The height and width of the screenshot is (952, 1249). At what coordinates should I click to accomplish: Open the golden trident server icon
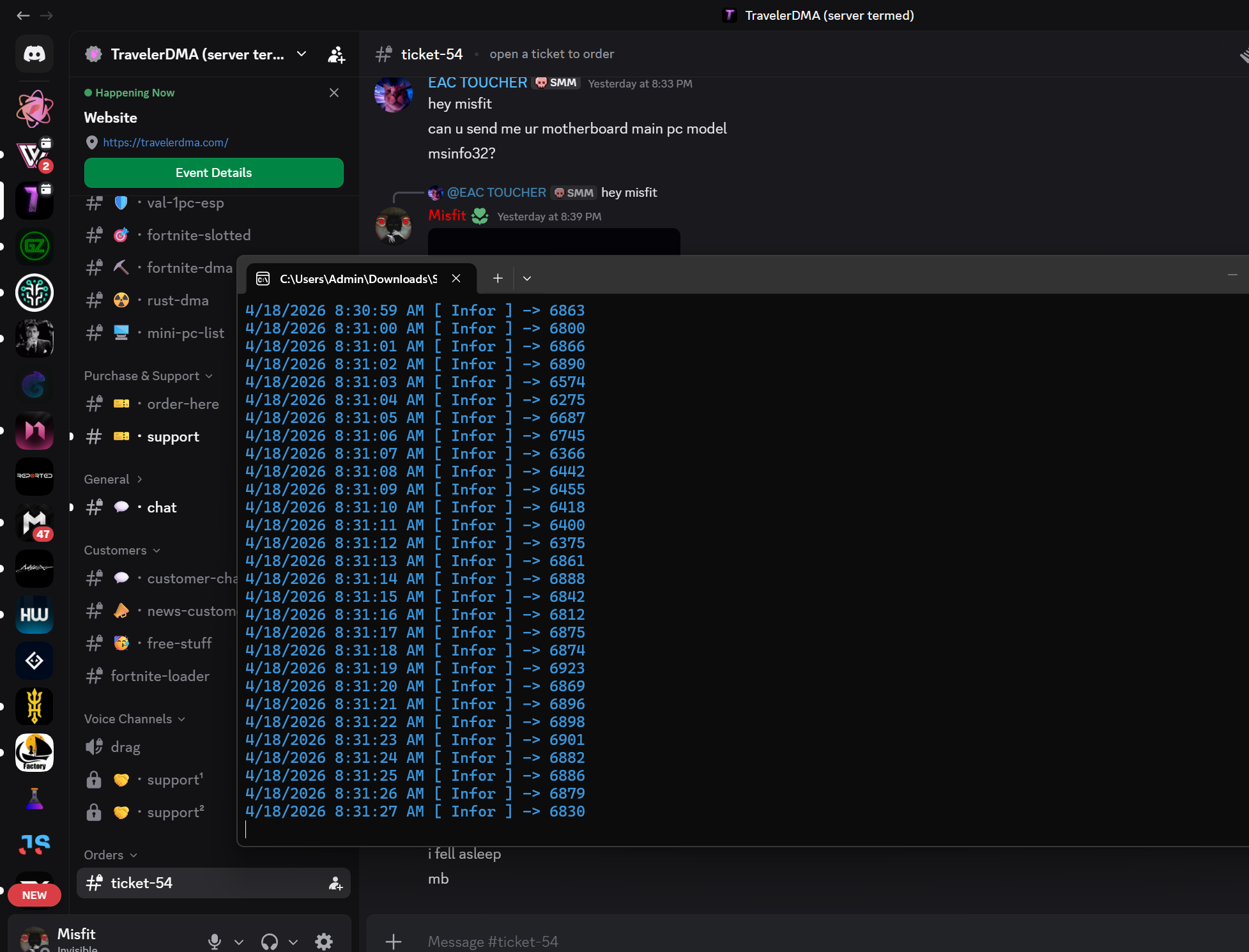[x=34, y=707]
